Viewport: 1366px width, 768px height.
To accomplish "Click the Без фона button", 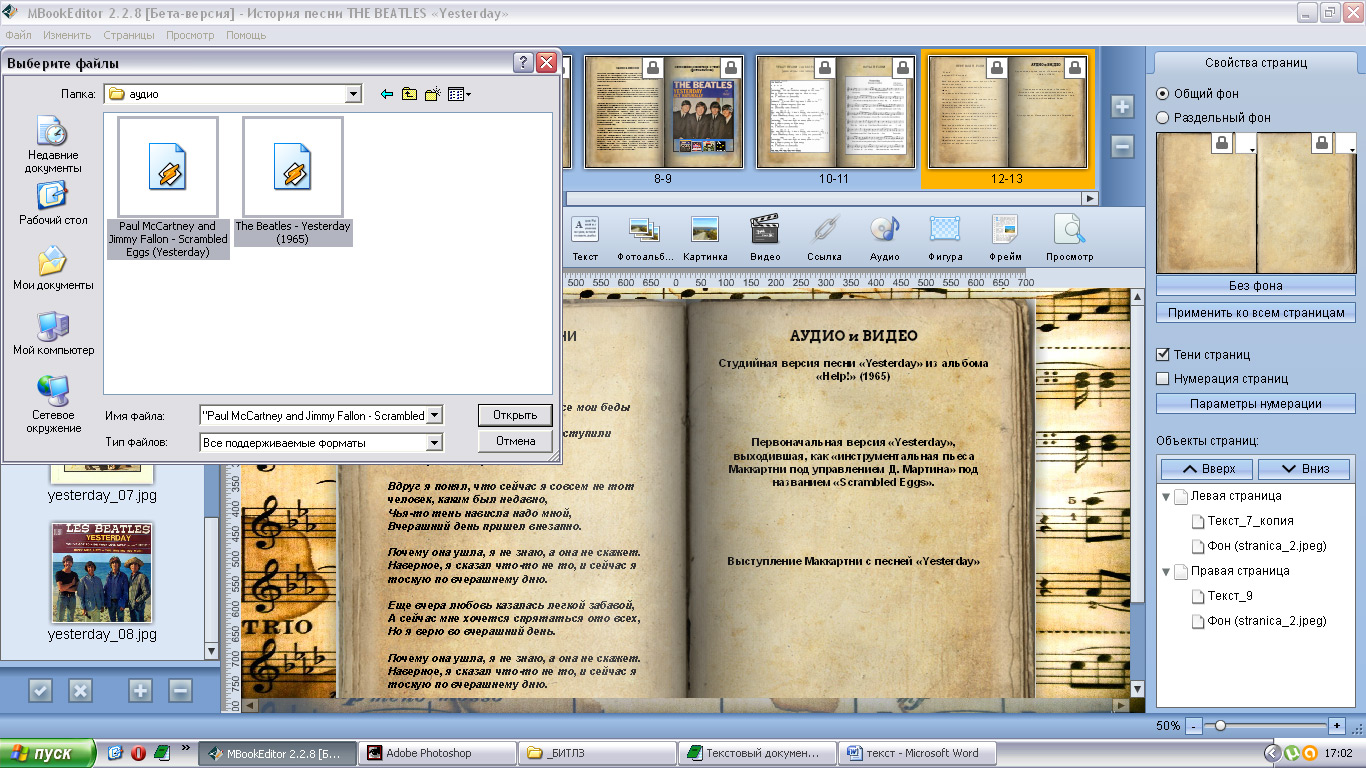I will 1255,285.
